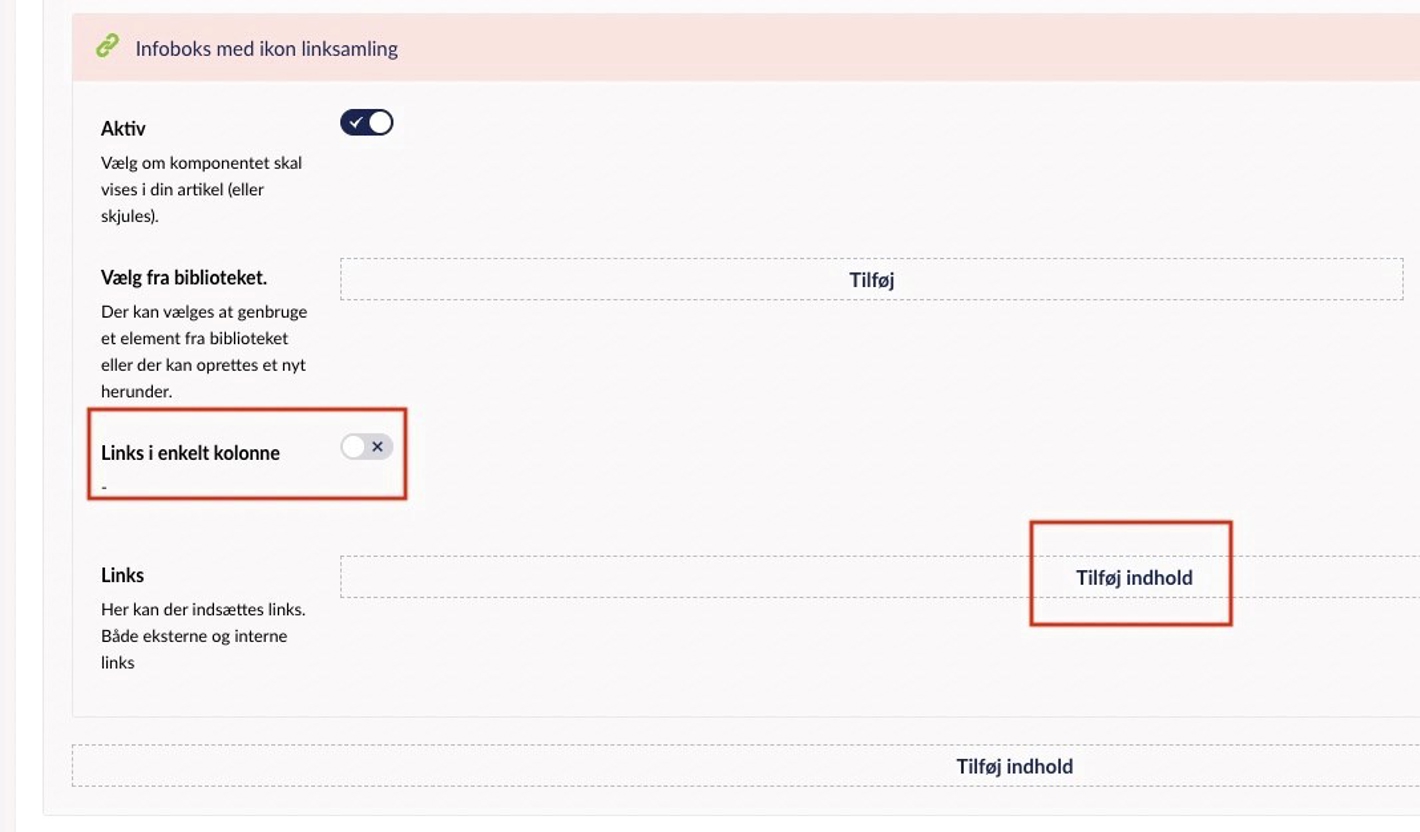Click the white knob of the Aktiv switch
Viewport: 1420px width, 832px height.
[x=380, y=123]
